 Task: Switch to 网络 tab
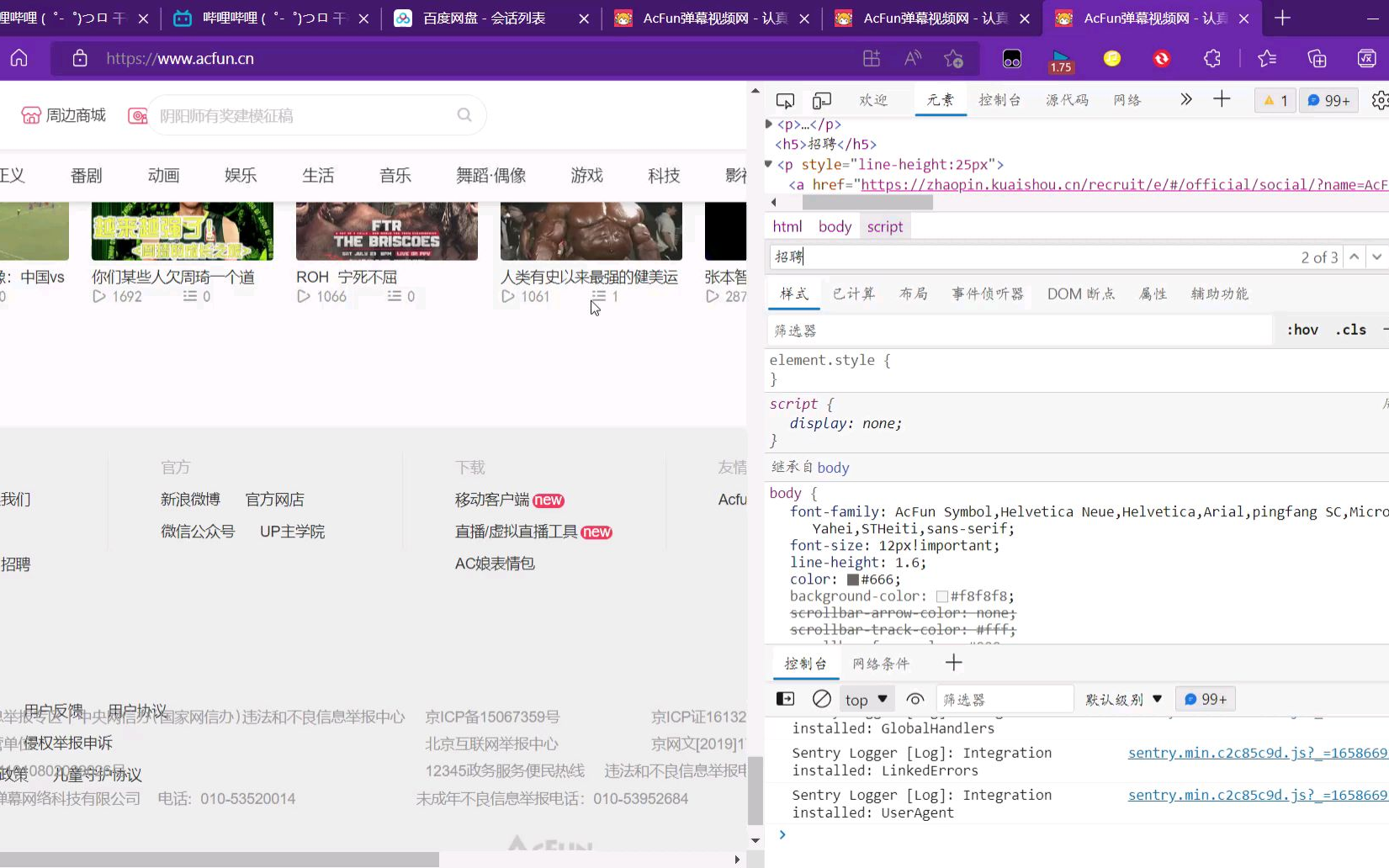pos(1127,100)
